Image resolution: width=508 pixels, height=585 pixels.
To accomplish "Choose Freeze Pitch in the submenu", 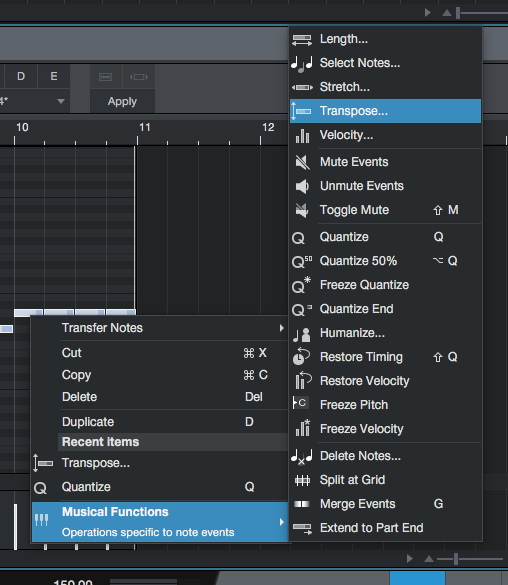I will coord(385,405).
